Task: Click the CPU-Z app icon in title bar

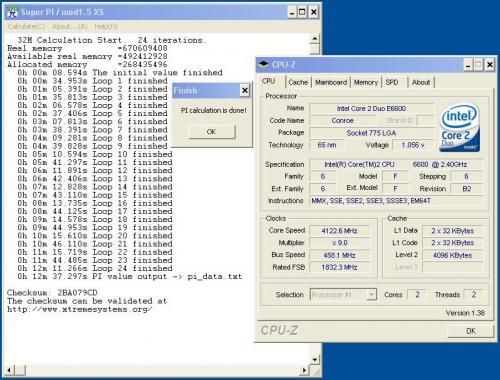Action: (264, 64)
